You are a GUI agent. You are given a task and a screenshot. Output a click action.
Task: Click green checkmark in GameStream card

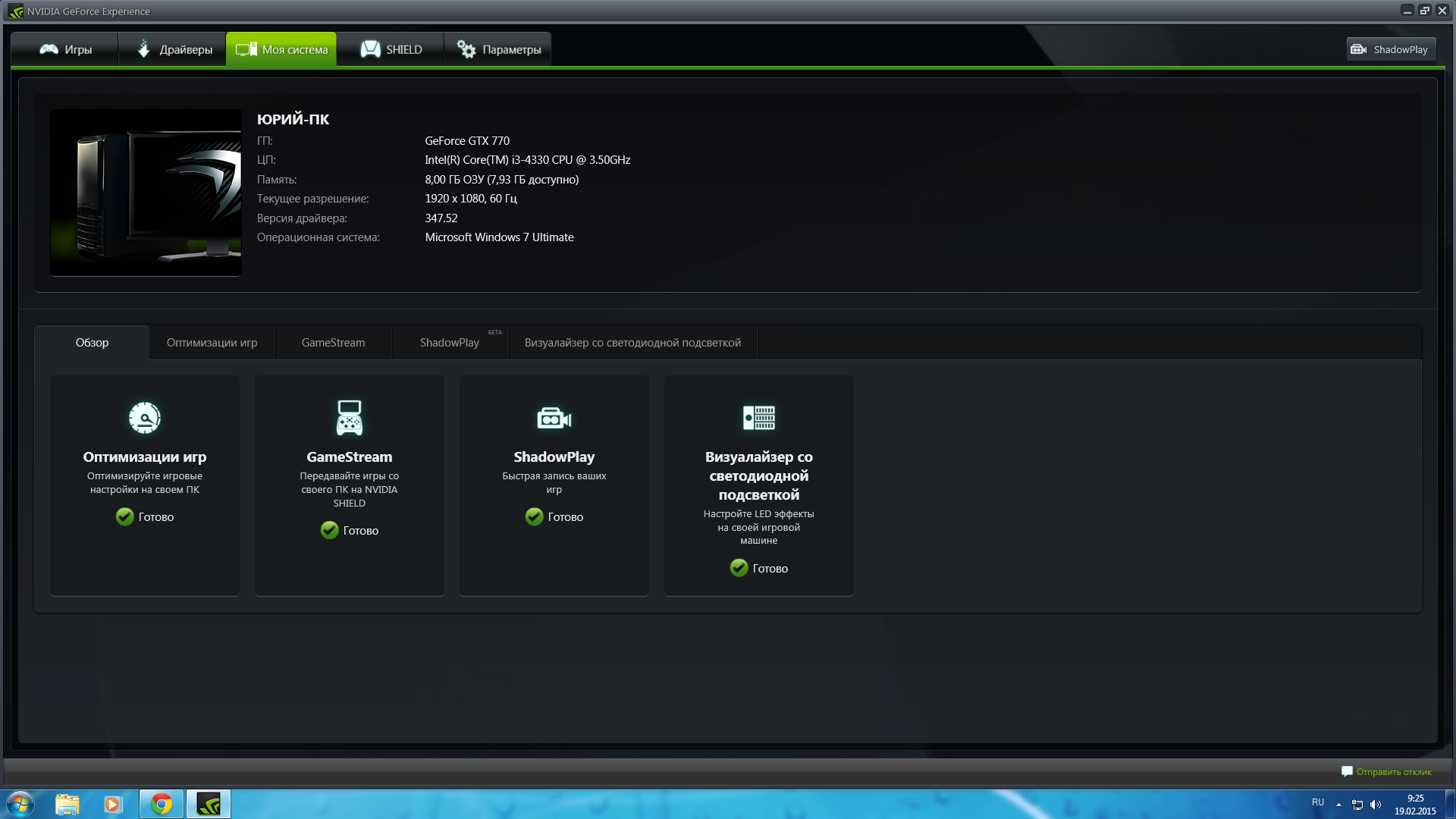click(330, 530)
